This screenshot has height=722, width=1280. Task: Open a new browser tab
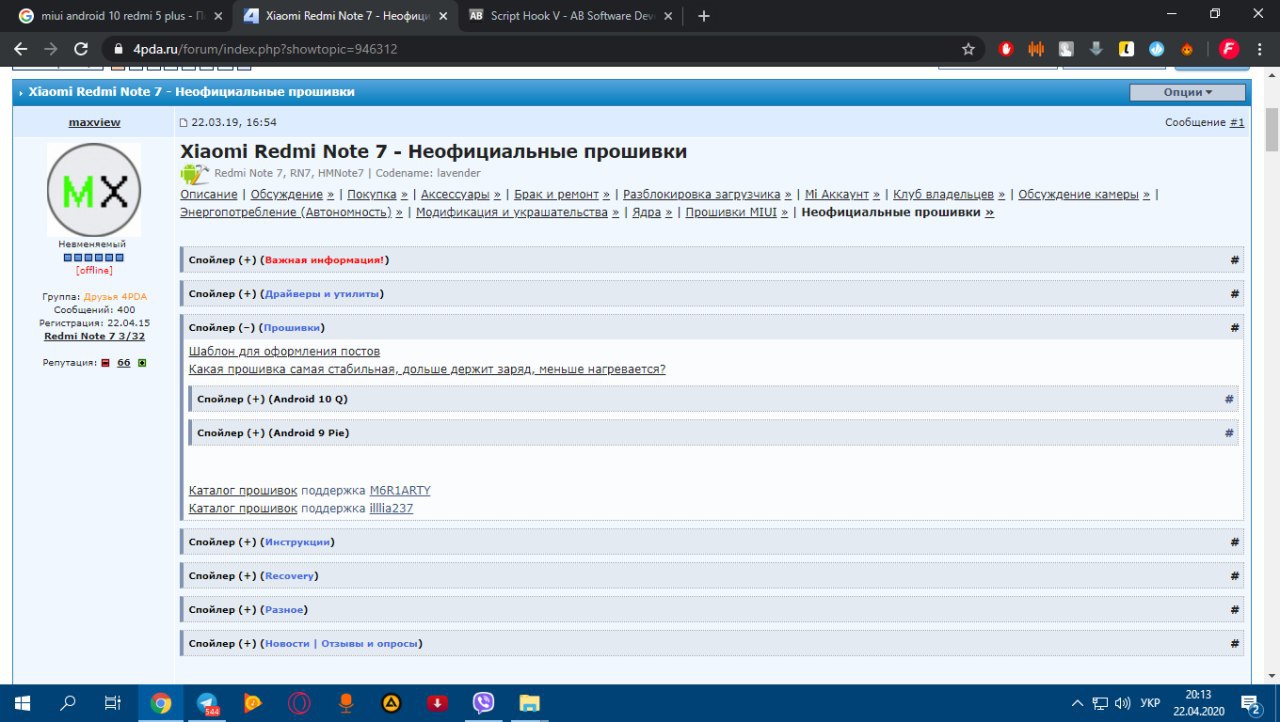(x=704, y=16)
